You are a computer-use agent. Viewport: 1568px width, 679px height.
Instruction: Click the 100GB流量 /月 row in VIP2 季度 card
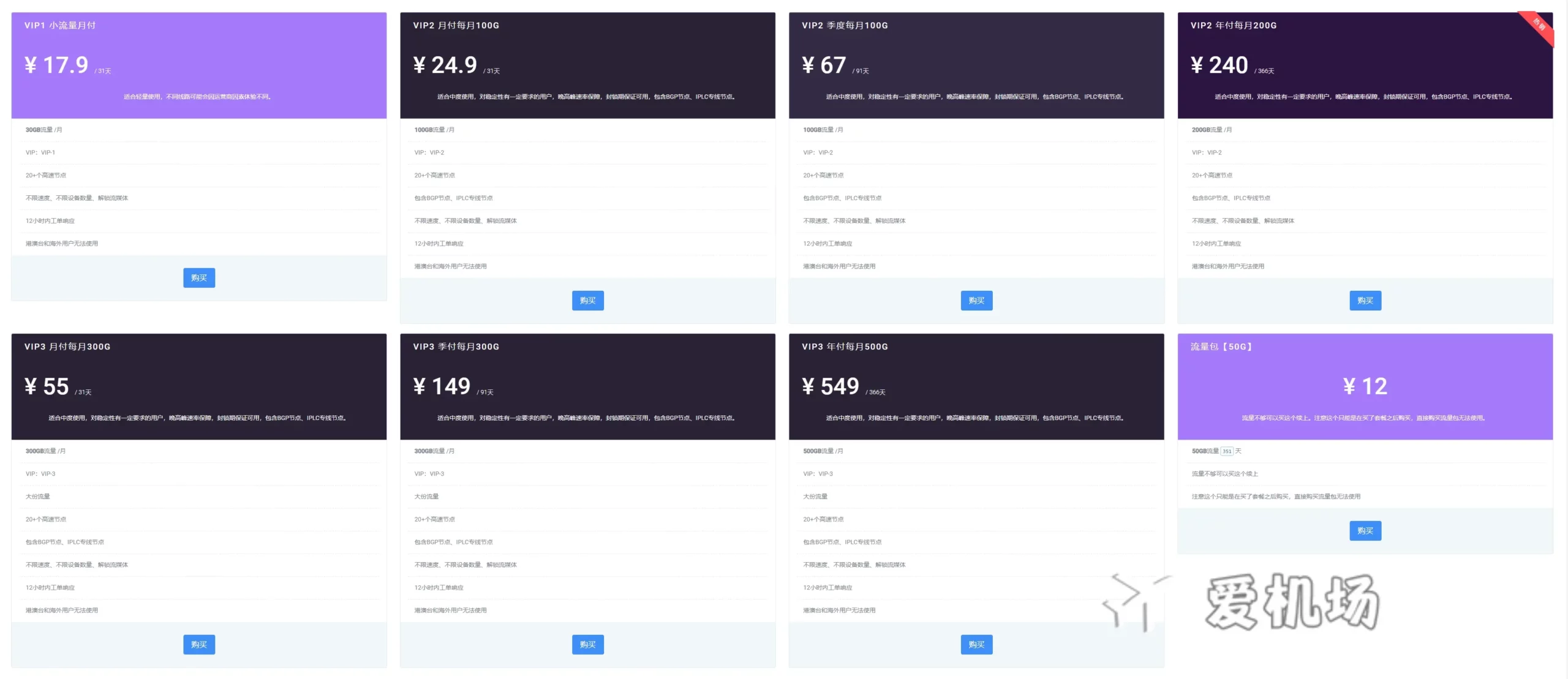(976, 130)
